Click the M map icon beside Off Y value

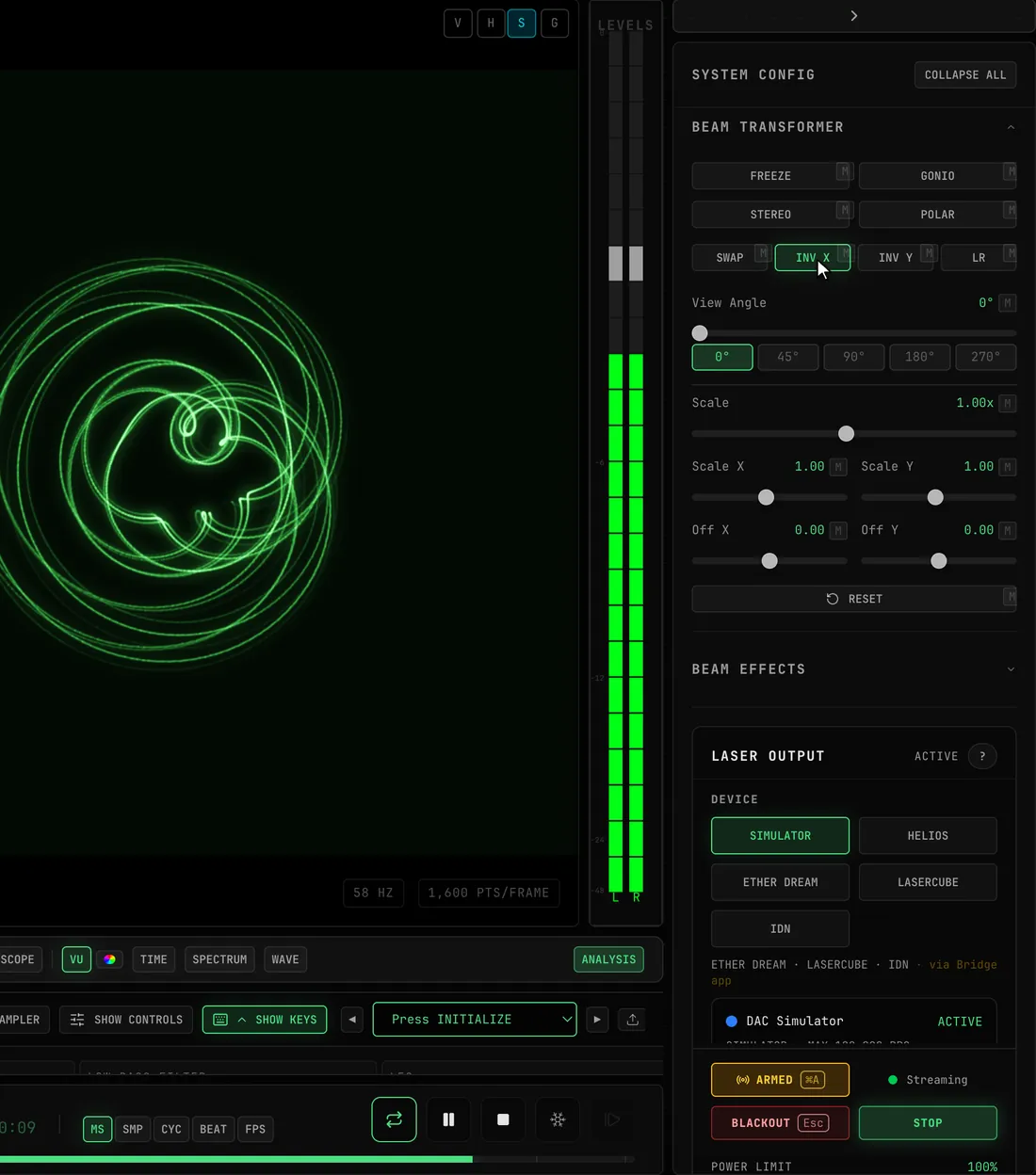[1008, 531]
